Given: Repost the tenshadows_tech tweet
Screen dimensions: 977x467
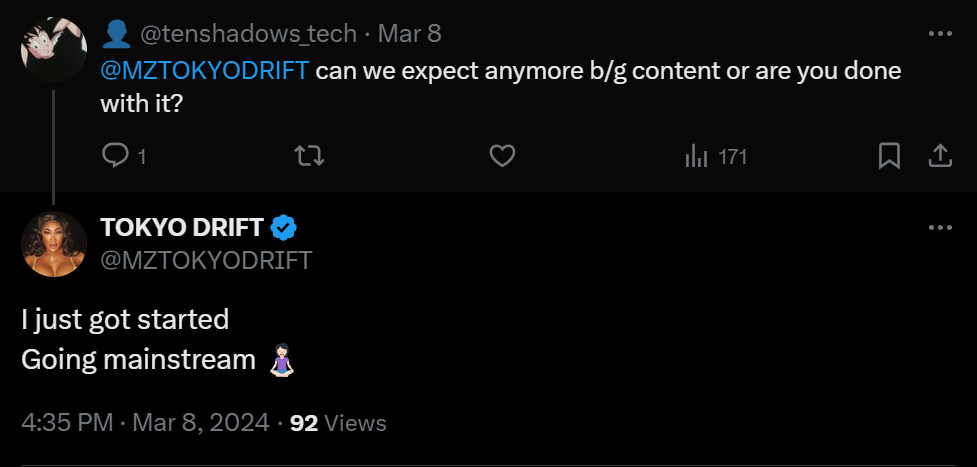Looking at the screenshot, I should click(309, 156).
